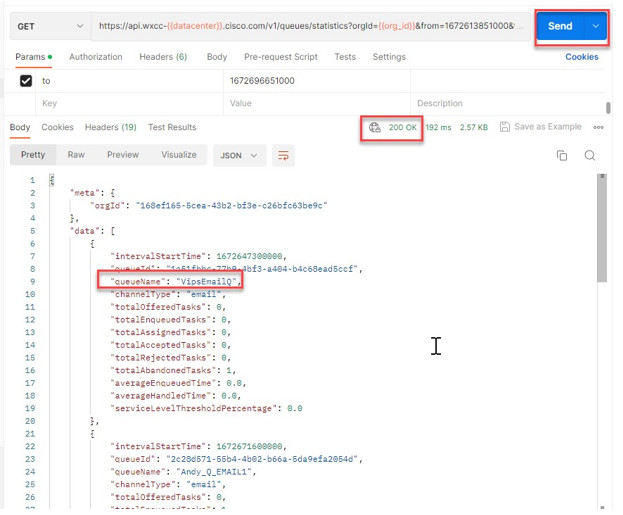Click the totalAbandonedTasks line
The width and height of the screenshot is (623, 515).
173,370
